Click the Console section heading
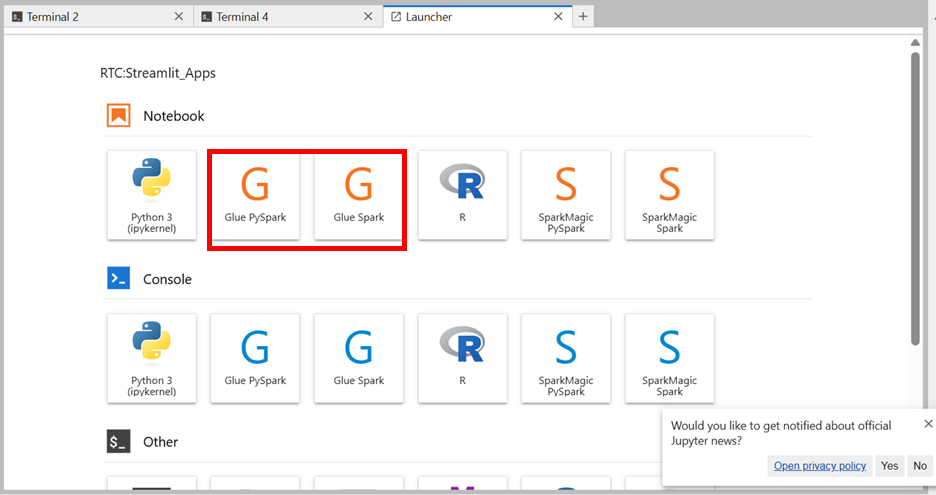 (x=167, y=279)
